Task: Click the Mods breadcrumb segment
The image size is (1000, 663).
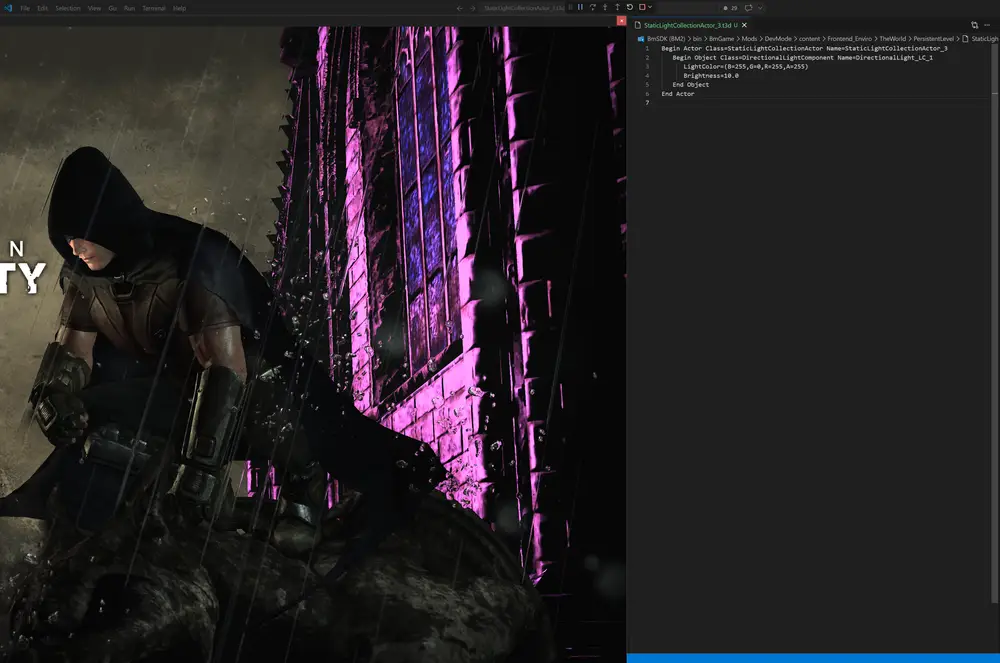Action: pos(749,39)
